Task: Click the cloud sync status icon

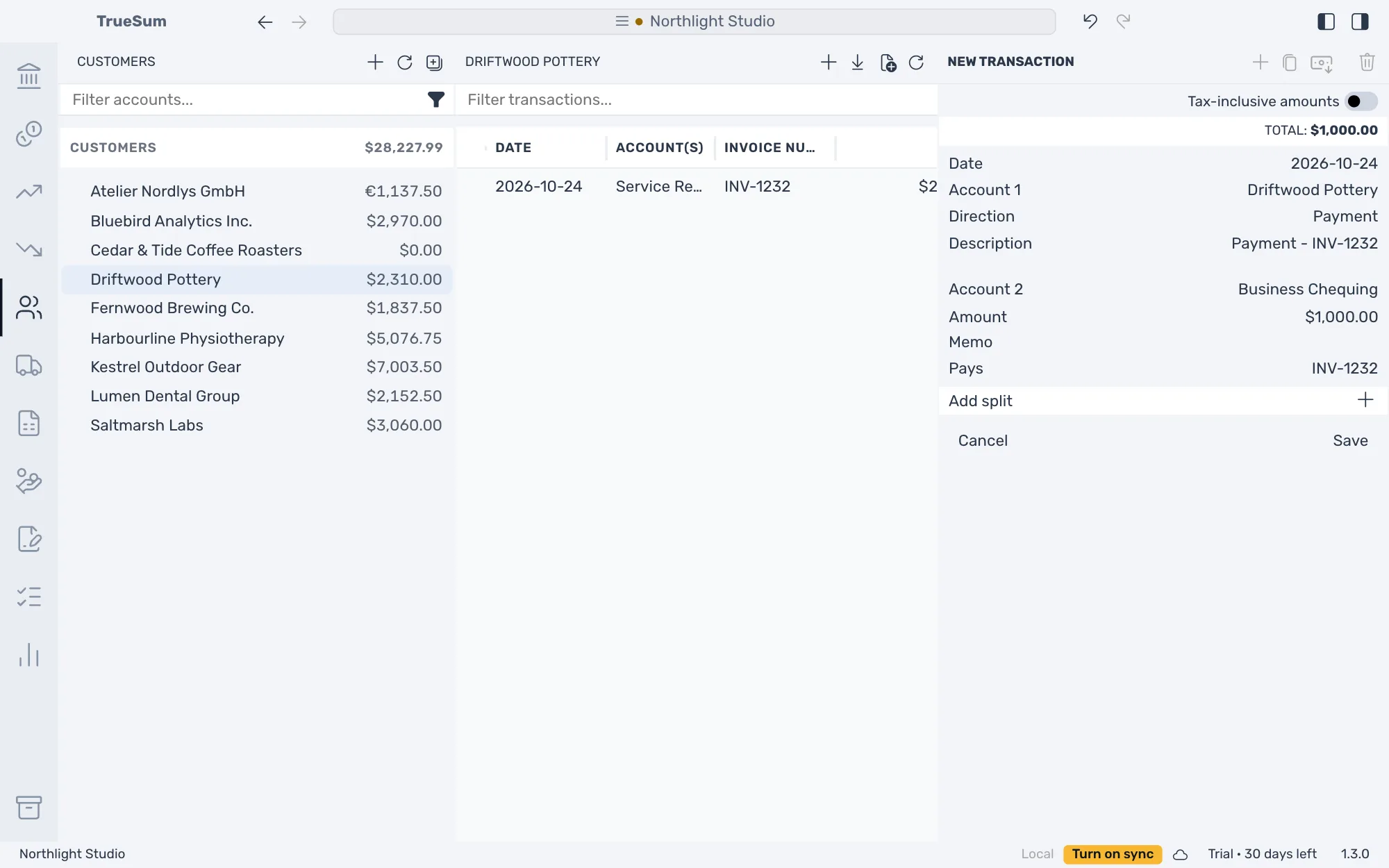Action: (1180, 854)
